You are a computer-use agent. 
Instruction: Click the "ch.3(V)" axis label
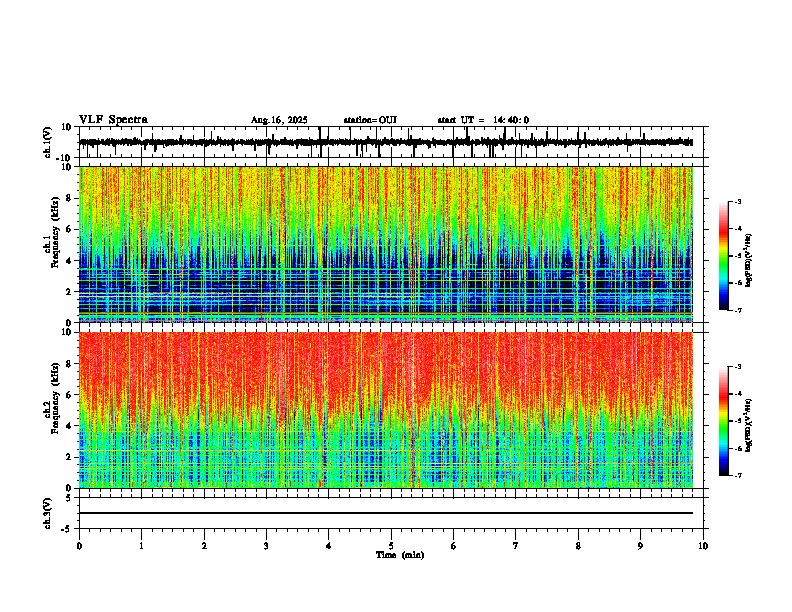tap(48, 514)
